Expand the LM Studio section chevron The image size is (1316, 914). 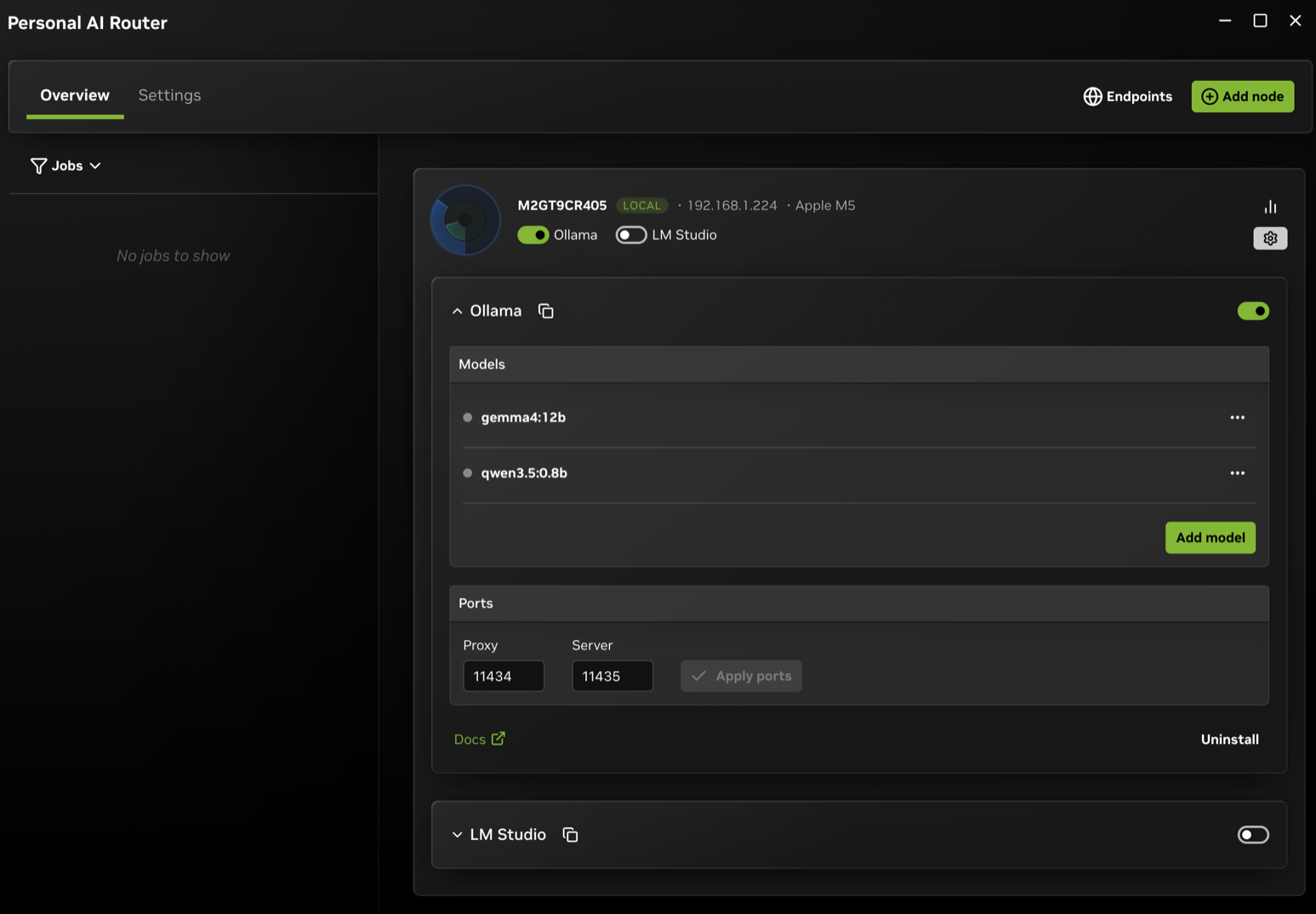point(457,835)
